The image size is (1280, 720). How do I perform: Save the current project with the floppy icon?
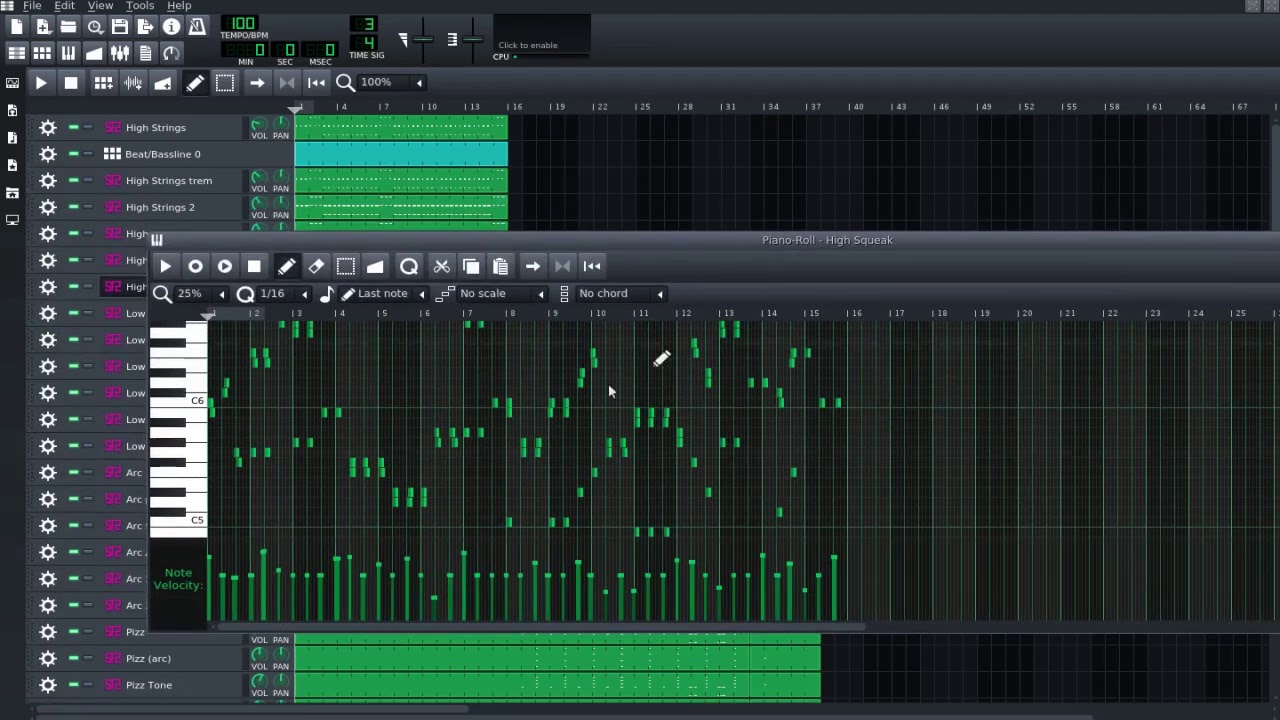120,27
